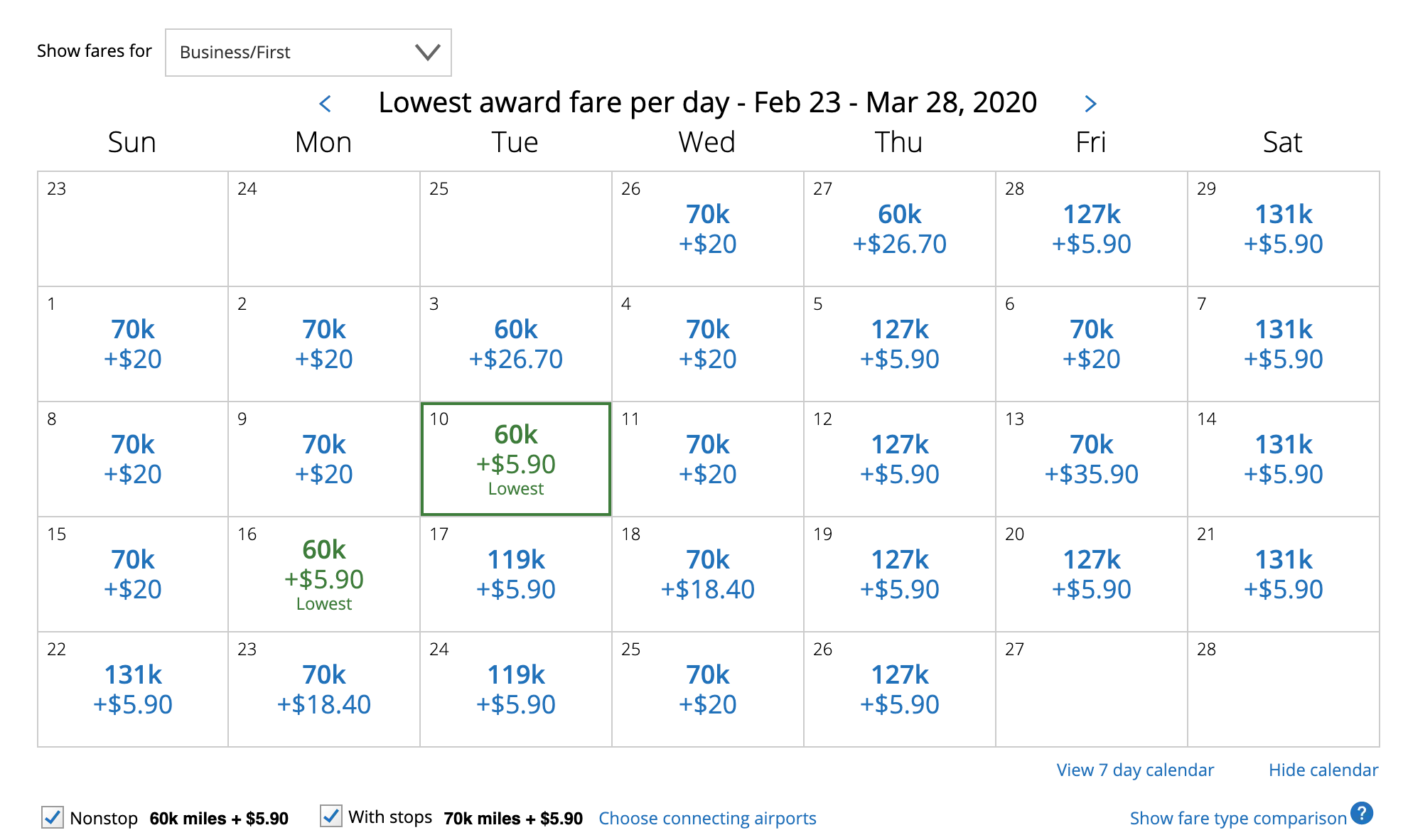The image size is (1403, 840).
Task: Open the Business/First fare class dropdown
Action: pos(308,53)
